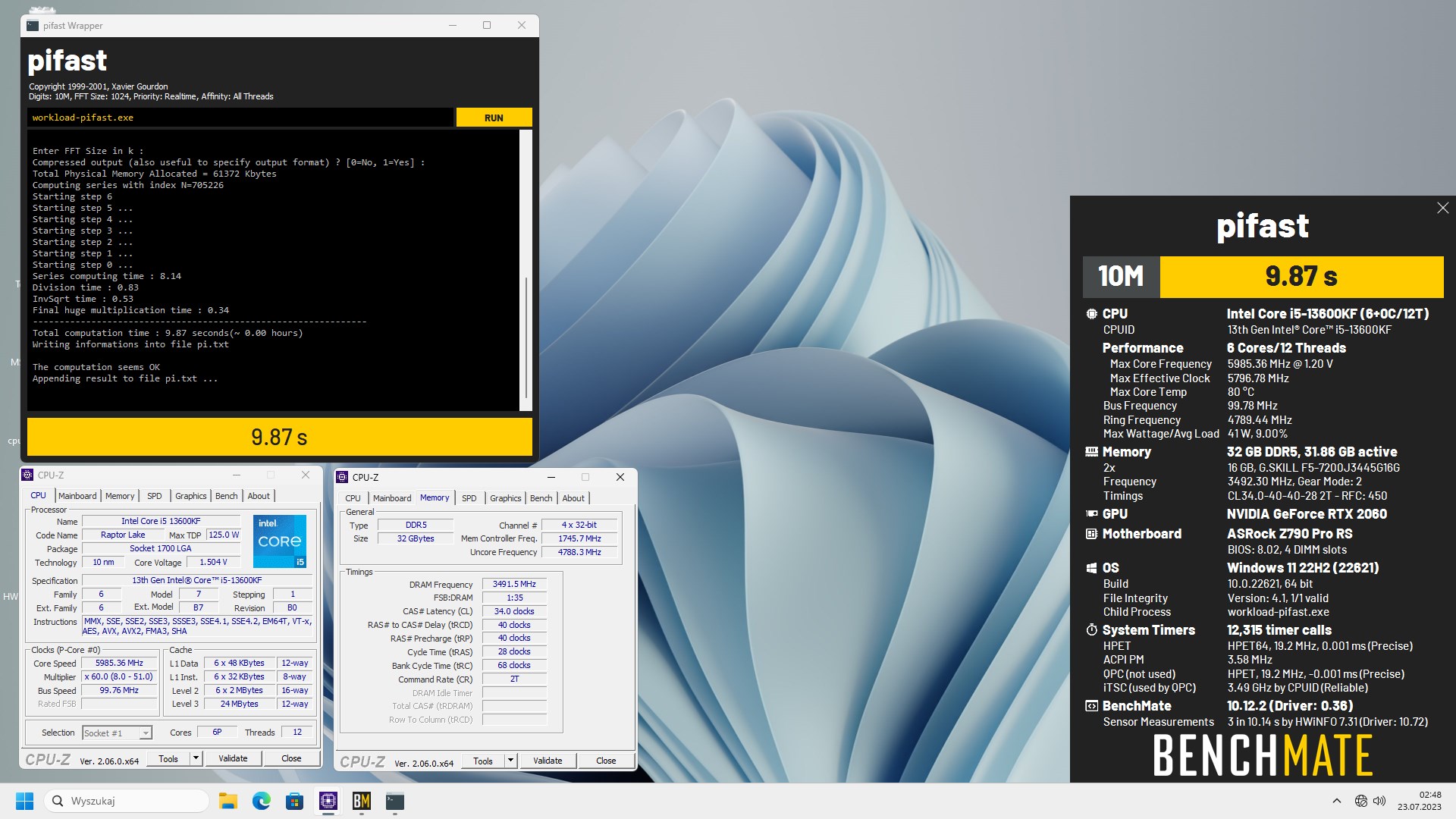Open the SPD tab in right CPU-Z window
Screen dimensions: 1456x819
(469, 498)
